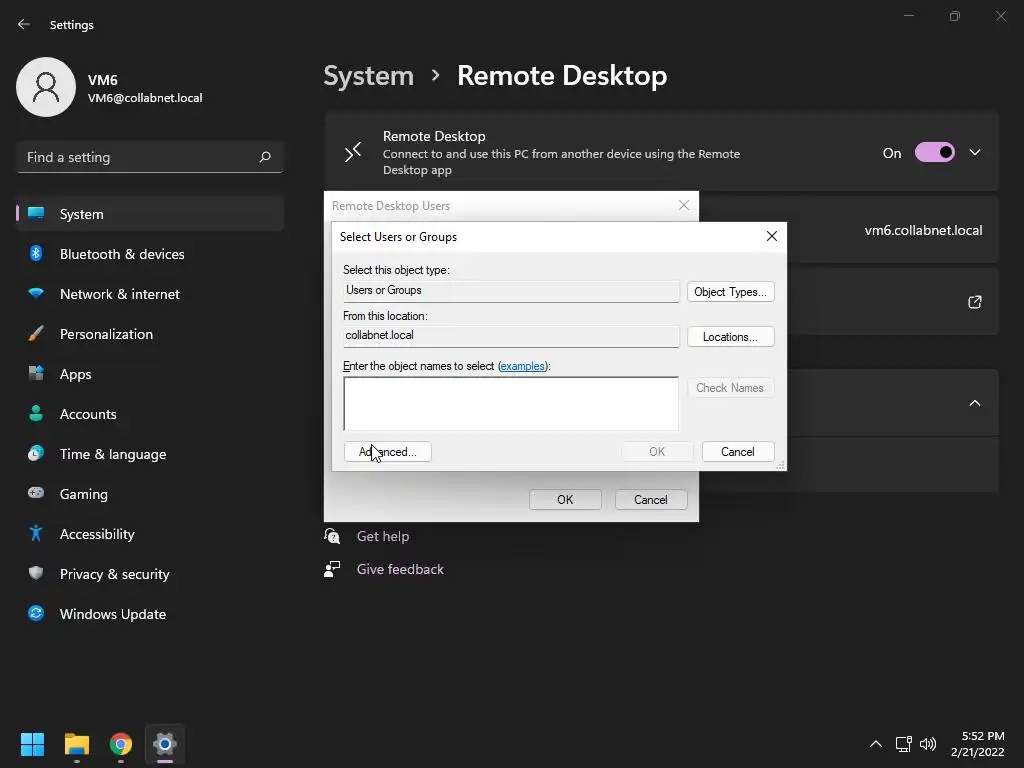This screenshot has width=1024, height=768.
Task: Expand the Remote Desktop chevron dropdown
Action: pos(974,152)
